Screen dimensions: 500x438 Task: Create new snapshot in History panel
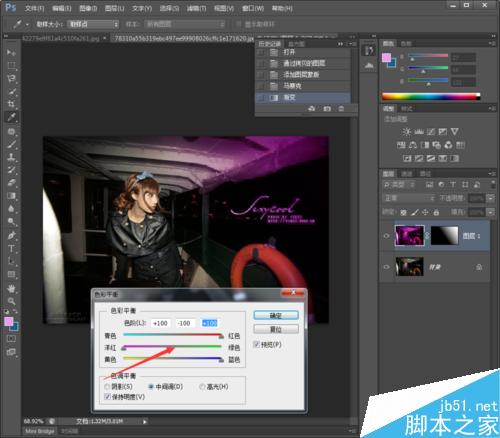(x=327, y=109)
